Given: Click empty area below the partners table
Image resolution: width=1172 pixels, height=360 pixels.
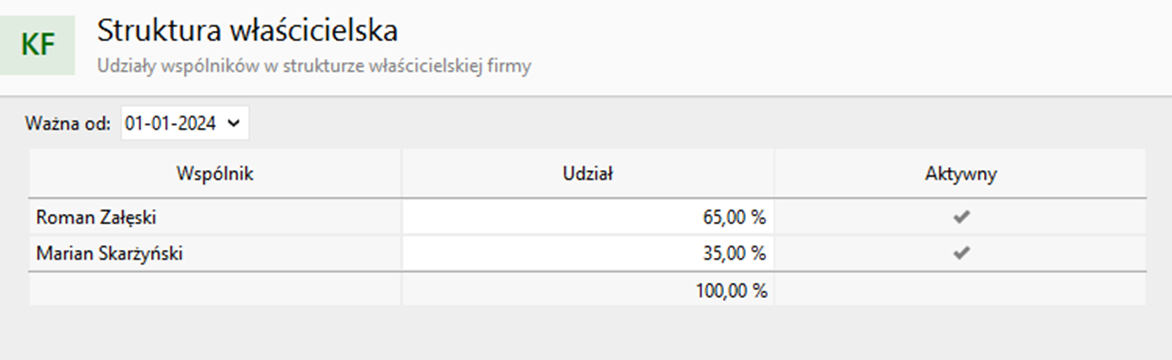Looking at the screenshot, I should pos(587,332).
